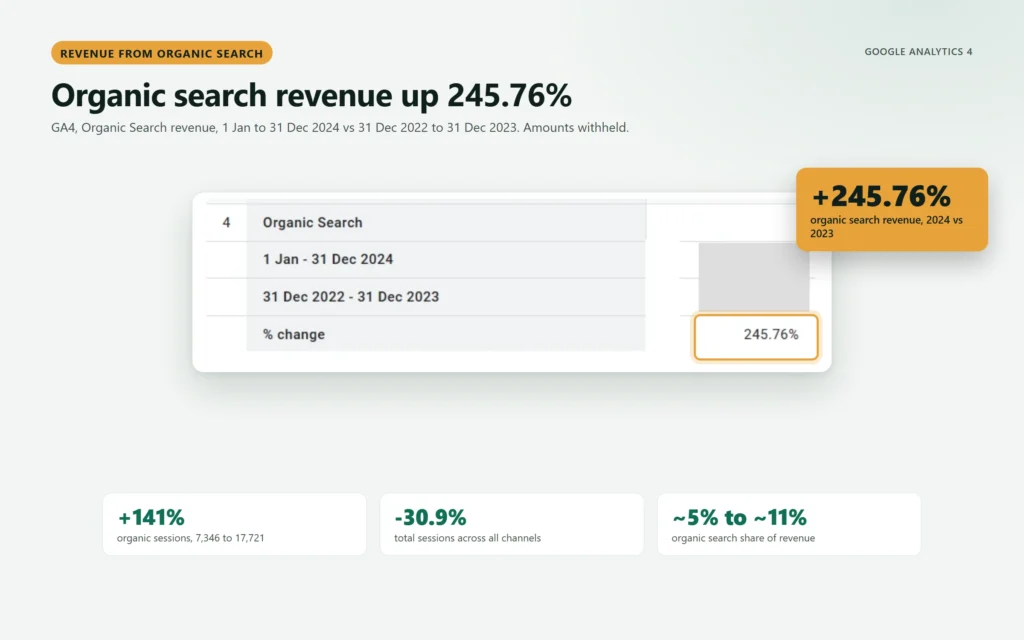Click the '+141%' stat figure

[x=151, y=517]
